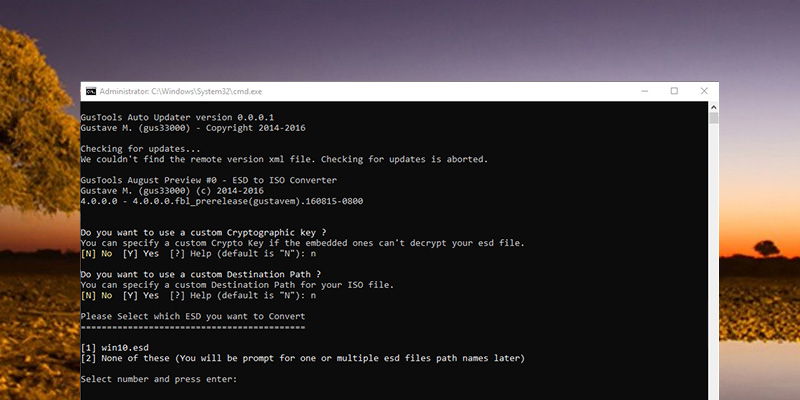
Task: Click the vertical scrollbar thumb in the console
Action: tap(713, 118)
